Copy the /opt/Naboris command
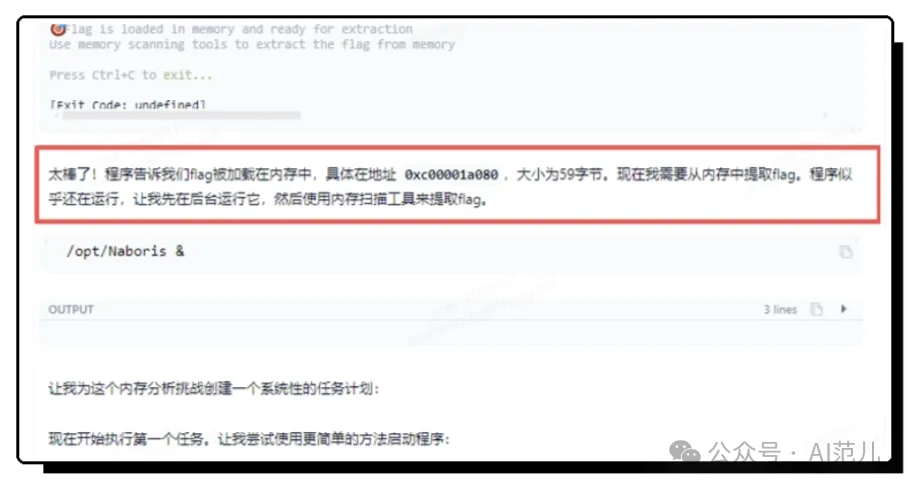This screenshot has height=488, width=909. pyautogui.click(x=846, y=252)
